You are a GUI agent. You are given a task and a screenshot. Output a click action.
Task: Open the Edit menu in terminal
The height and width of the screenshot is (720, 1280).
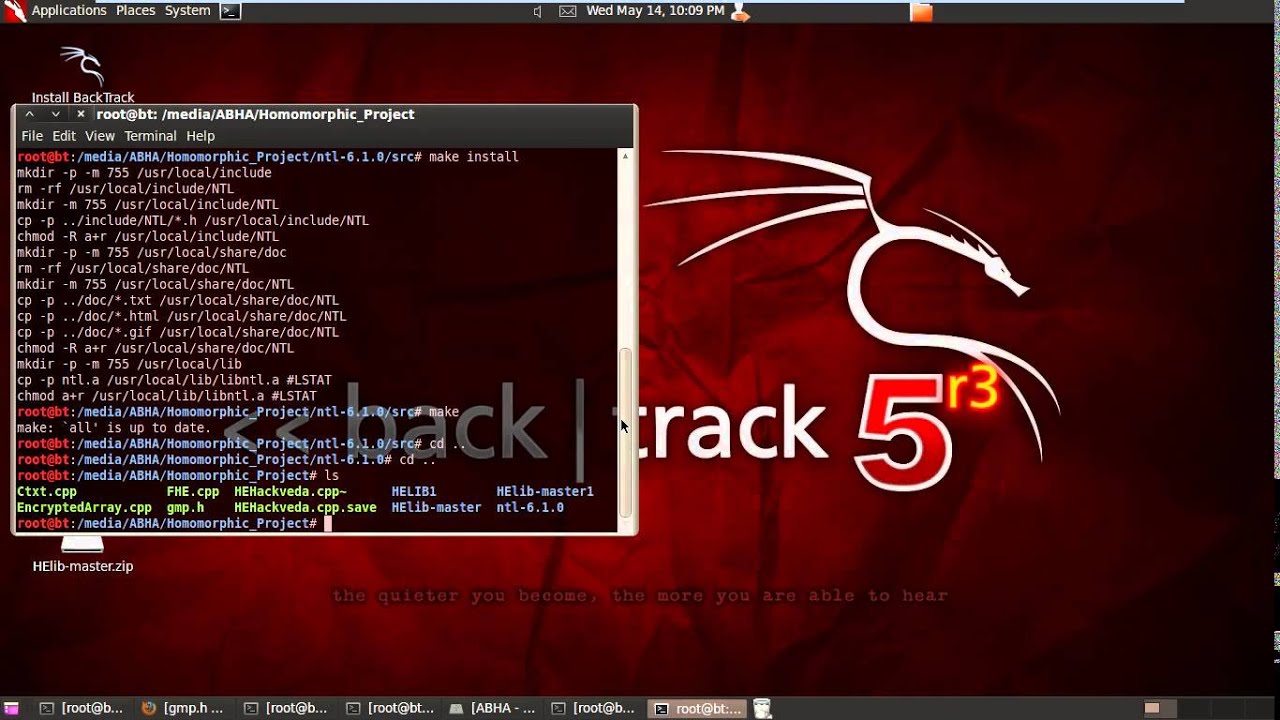pos(64,136)
